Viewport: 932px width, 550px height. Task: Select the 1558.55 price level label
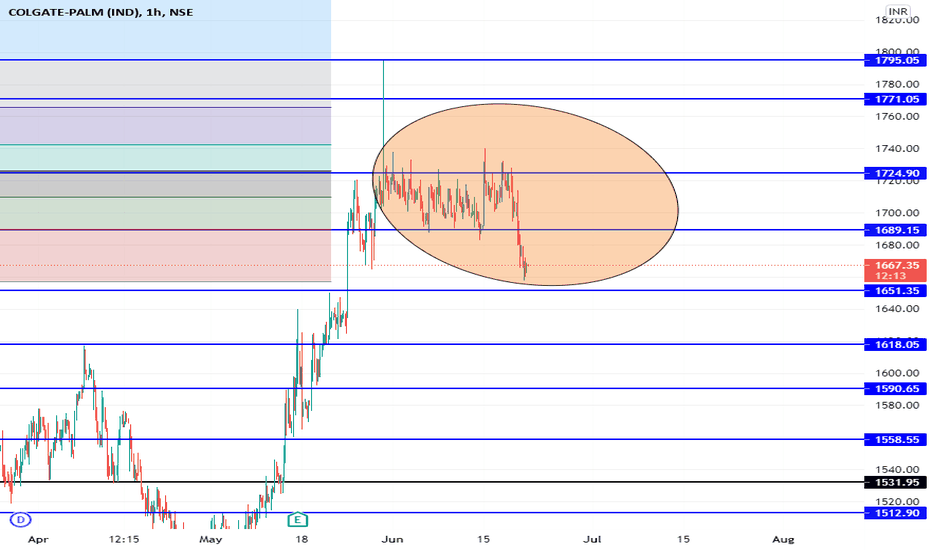pos(895,440)
